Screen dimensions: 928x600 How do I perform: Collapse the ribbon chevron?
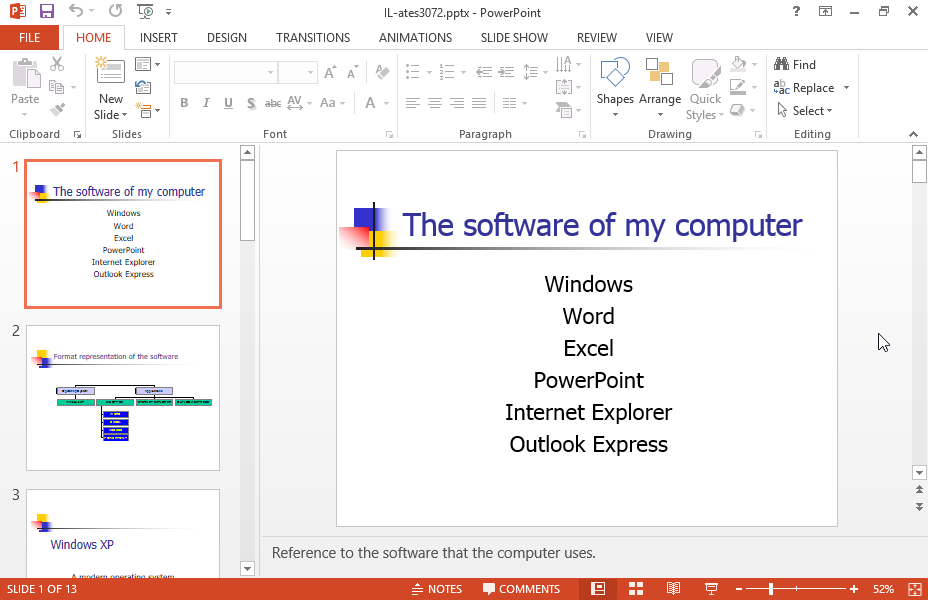pyautogui.click(x=913, y=134)
